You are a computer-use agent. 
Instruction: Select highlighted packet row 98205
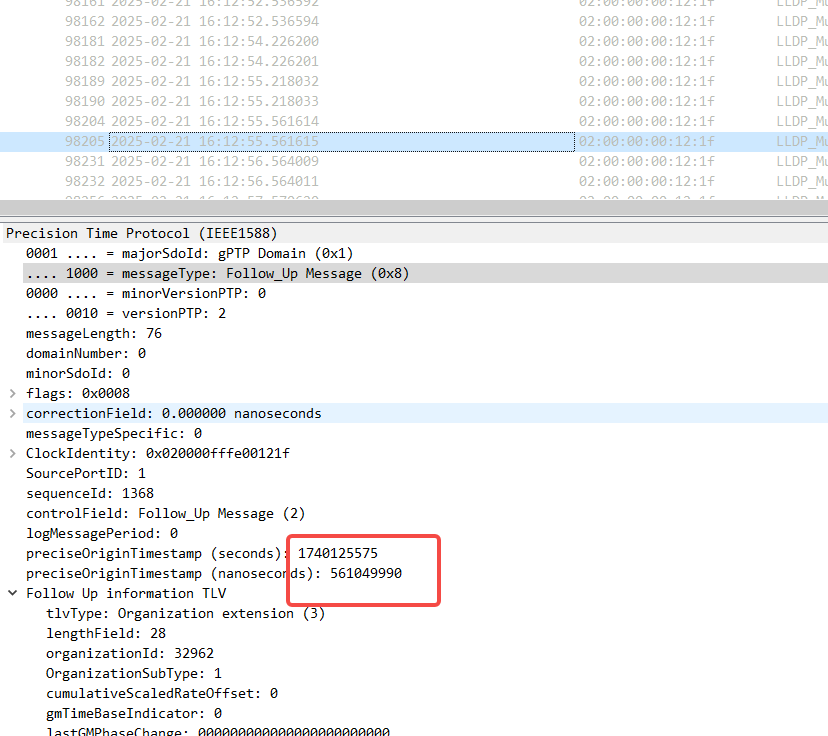click(414, 141)
